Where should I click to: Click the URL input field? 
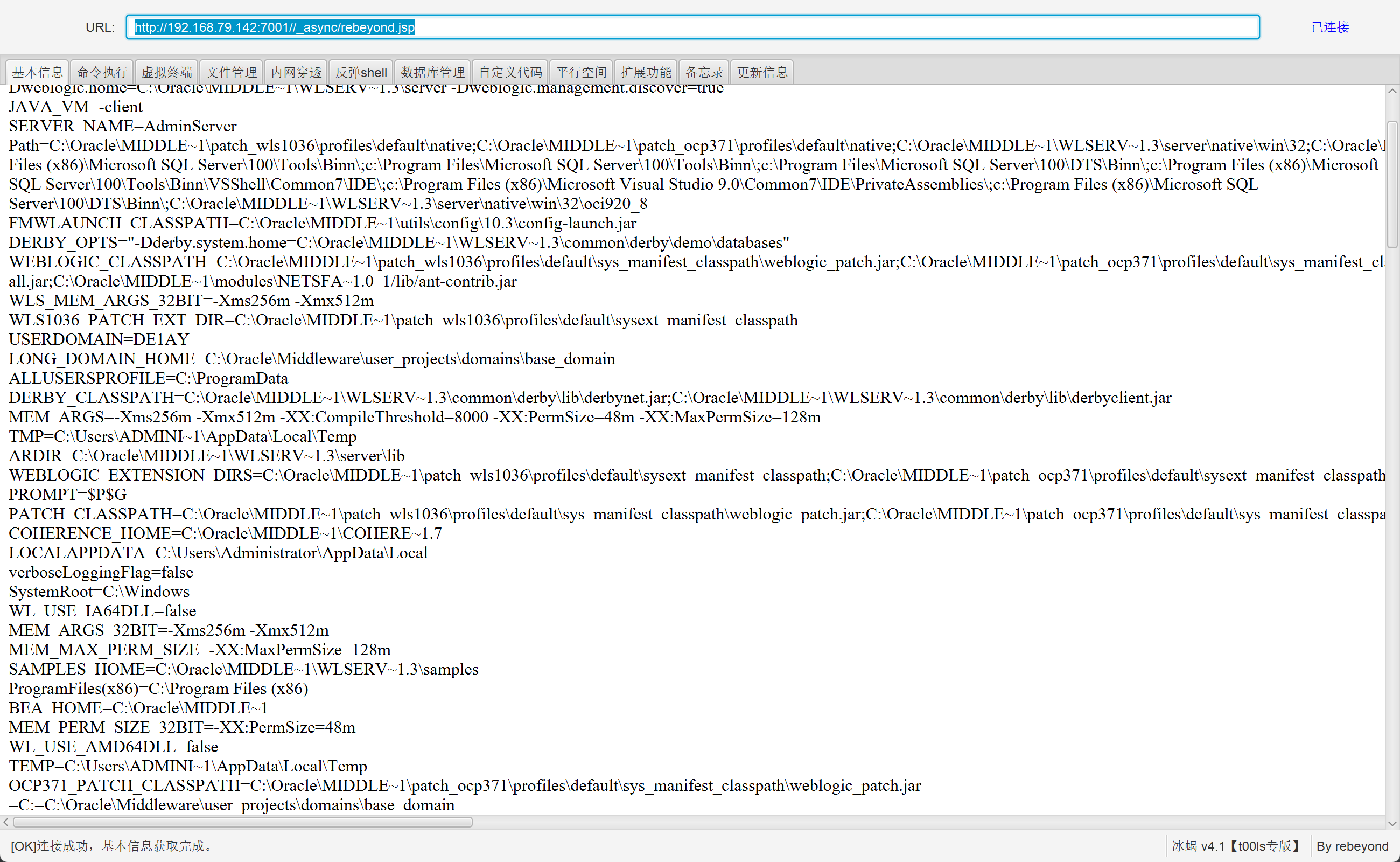coord(692,27)
